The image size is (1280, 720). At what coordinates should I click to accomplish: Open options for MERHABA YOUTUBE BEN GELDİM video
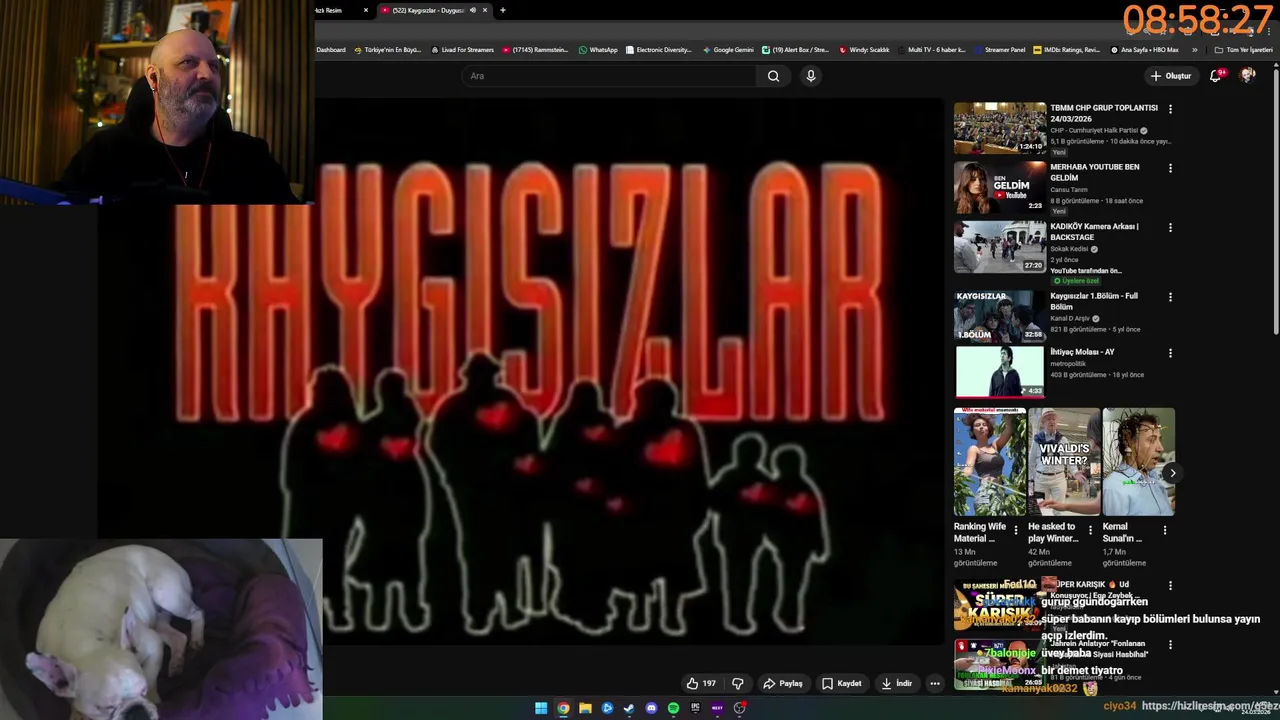coord(1170,168)
